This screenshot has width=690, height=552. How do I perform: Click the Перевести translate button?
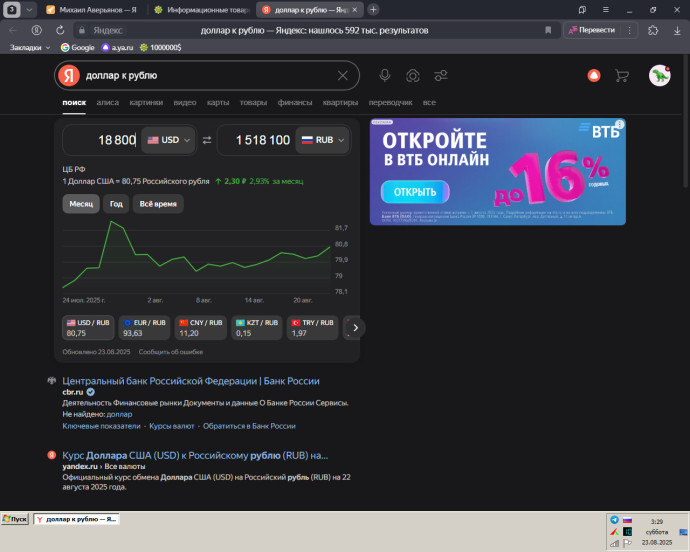(x=592, y=30)
